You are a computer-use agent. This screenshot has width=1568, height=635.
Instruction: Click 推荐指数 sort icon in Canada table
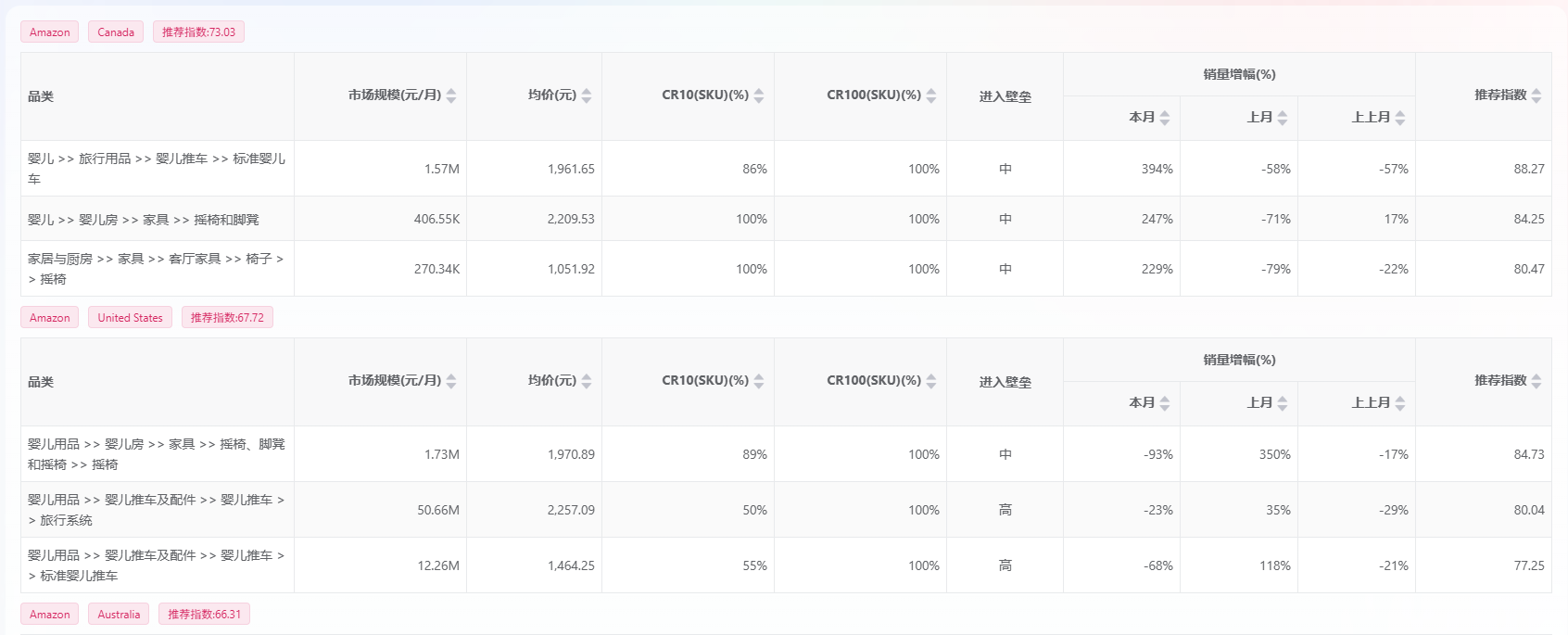1536,95
